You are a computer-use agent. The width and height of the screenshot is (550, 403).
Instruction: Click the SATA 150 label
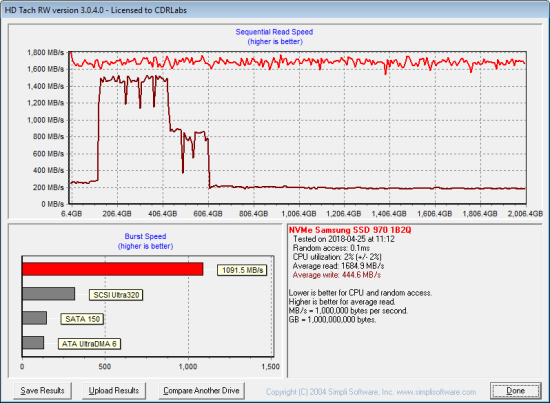coord(82,319)
